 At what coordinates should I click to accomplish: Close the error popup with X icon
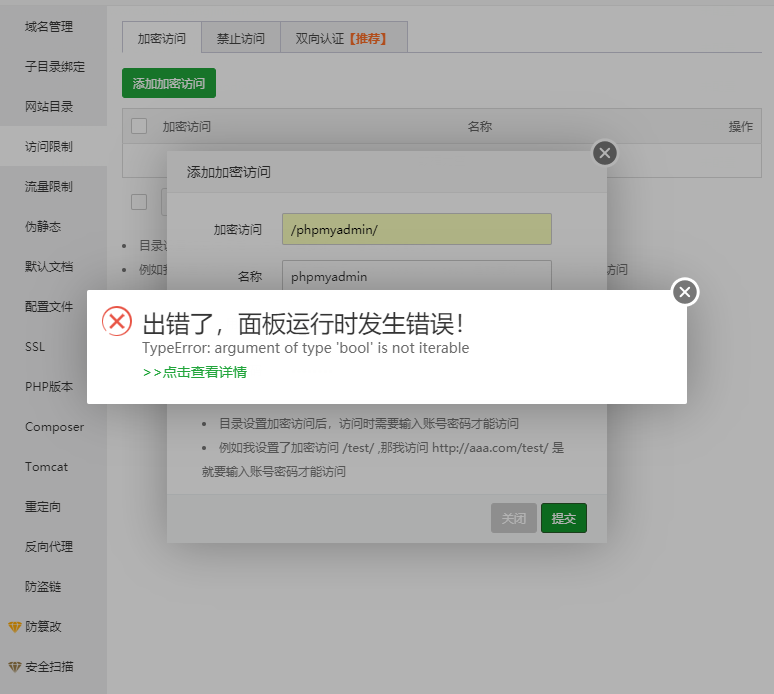tap(685, 292)
